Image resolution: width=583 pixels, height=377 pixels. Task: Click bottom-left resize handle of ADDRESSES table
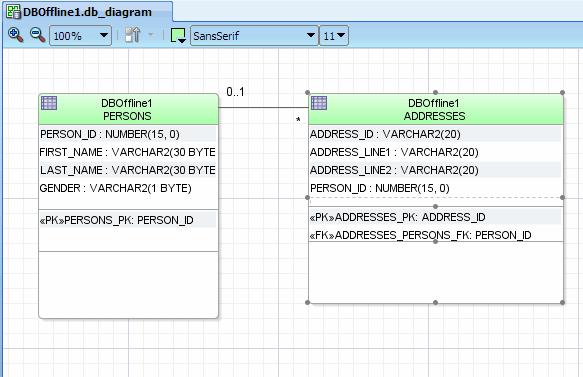click(307, 303)
